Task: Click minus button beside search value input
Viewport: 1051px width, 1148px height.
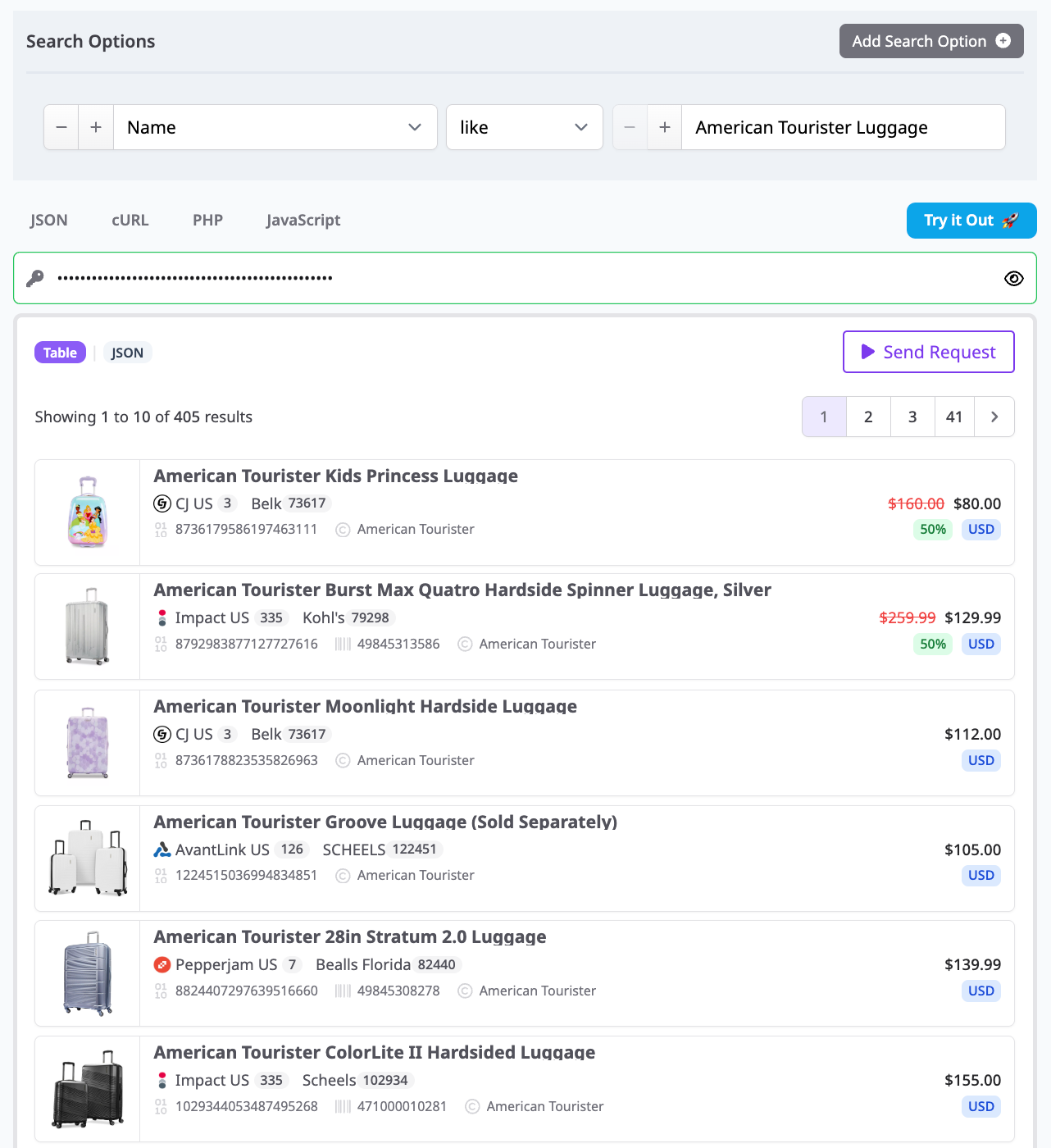Action: pyautogui.click(x=630, y=127)
